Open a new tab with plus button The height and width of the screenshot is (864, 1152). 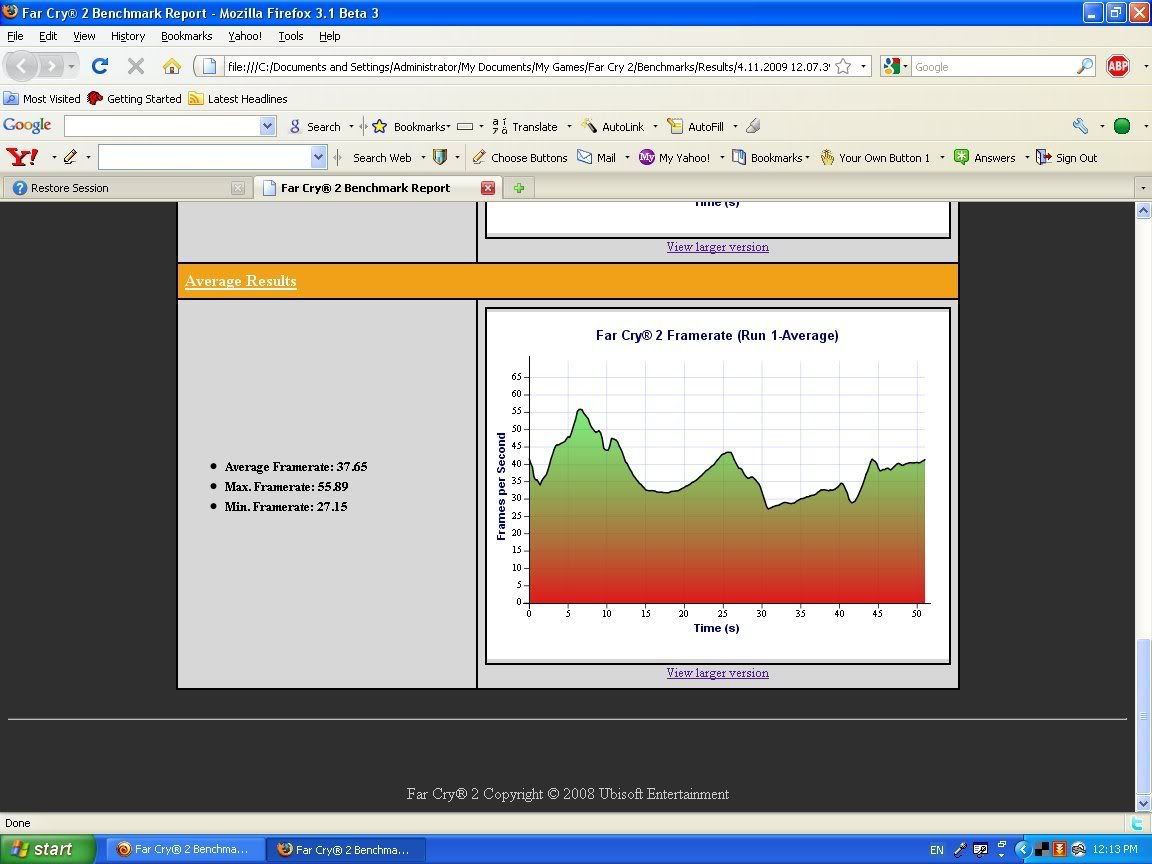point(518,188)
